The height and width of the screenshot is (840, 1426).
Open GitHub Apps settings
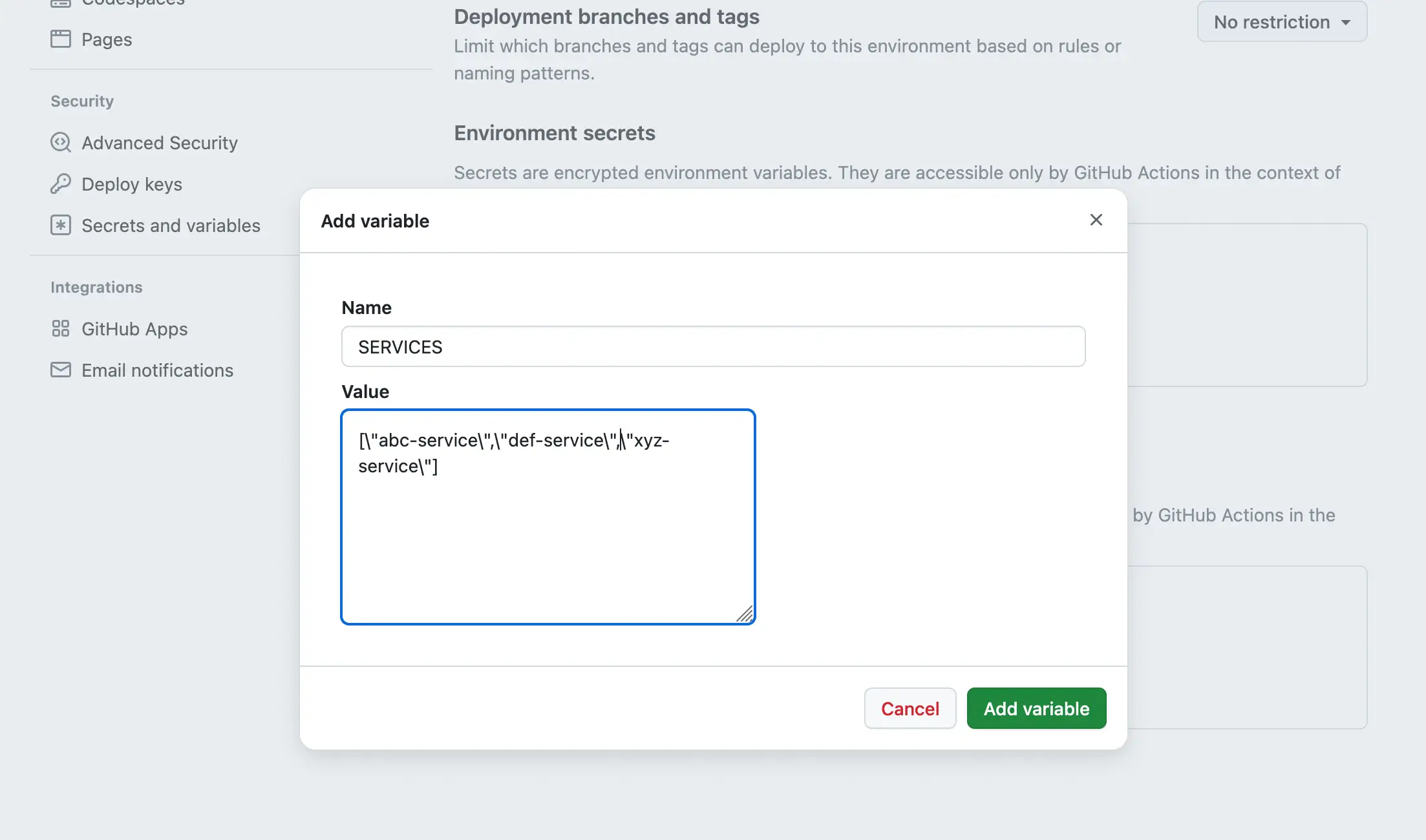(134, 328)
